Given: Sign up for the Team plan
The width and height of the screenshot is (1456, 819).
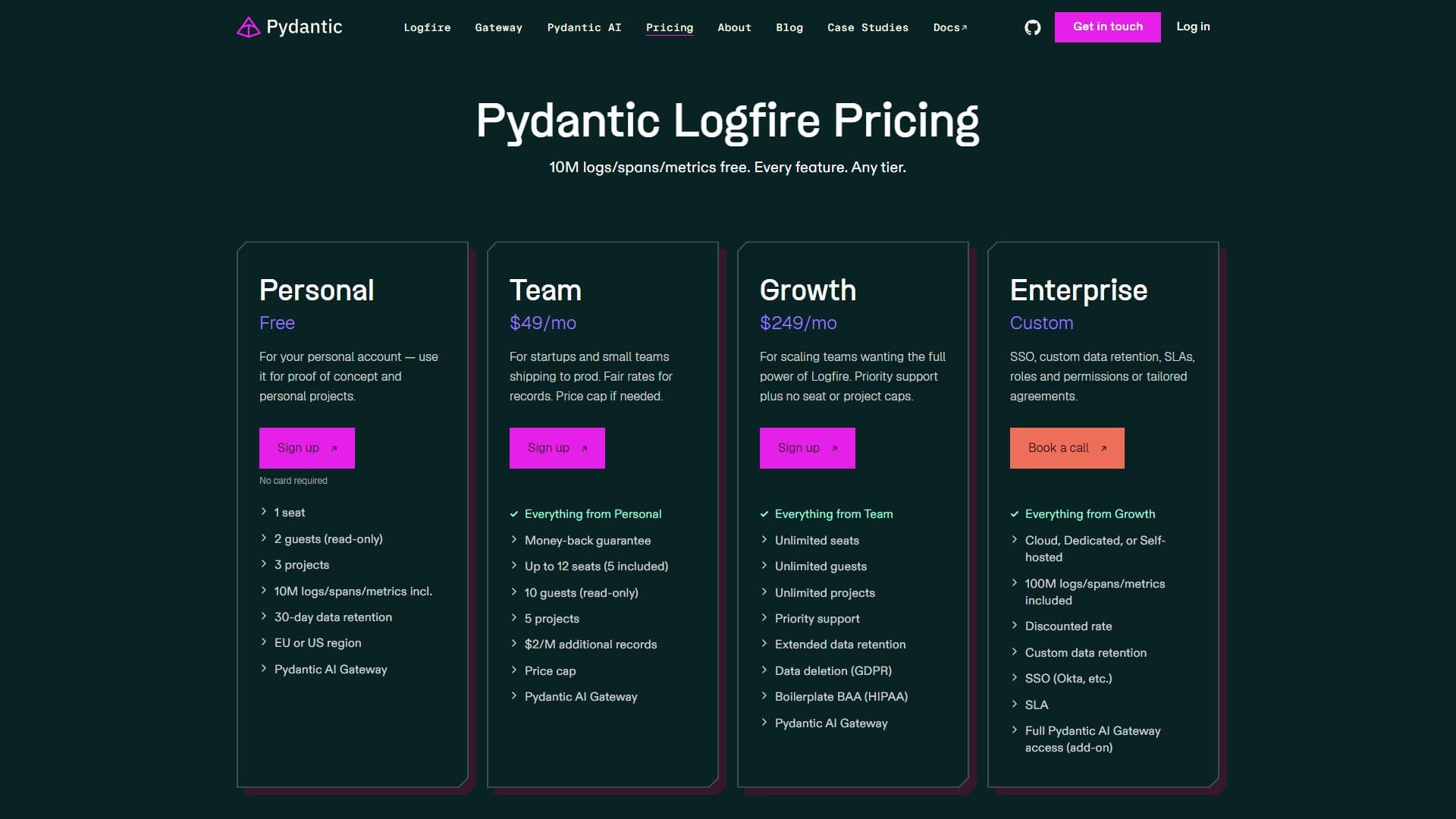Looking at the screenshot, I should coord(557,448).
